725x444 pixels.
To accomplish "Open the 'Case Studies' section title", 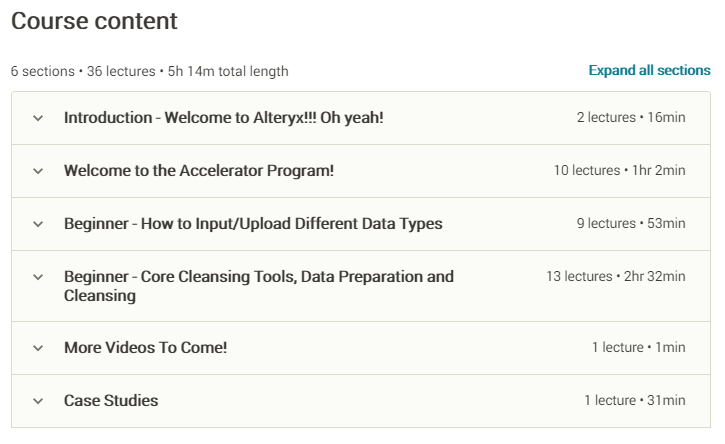I will 111,401.
